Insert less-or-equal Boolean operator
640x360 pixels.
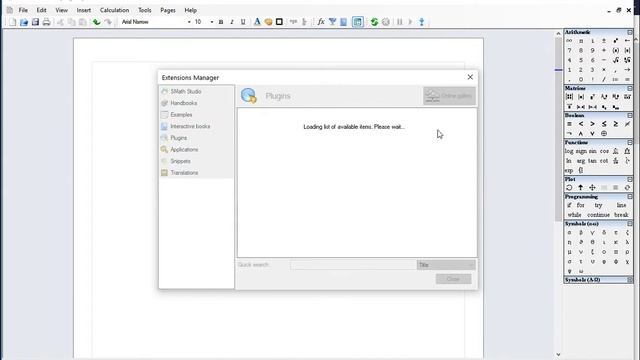pos(604,124)
